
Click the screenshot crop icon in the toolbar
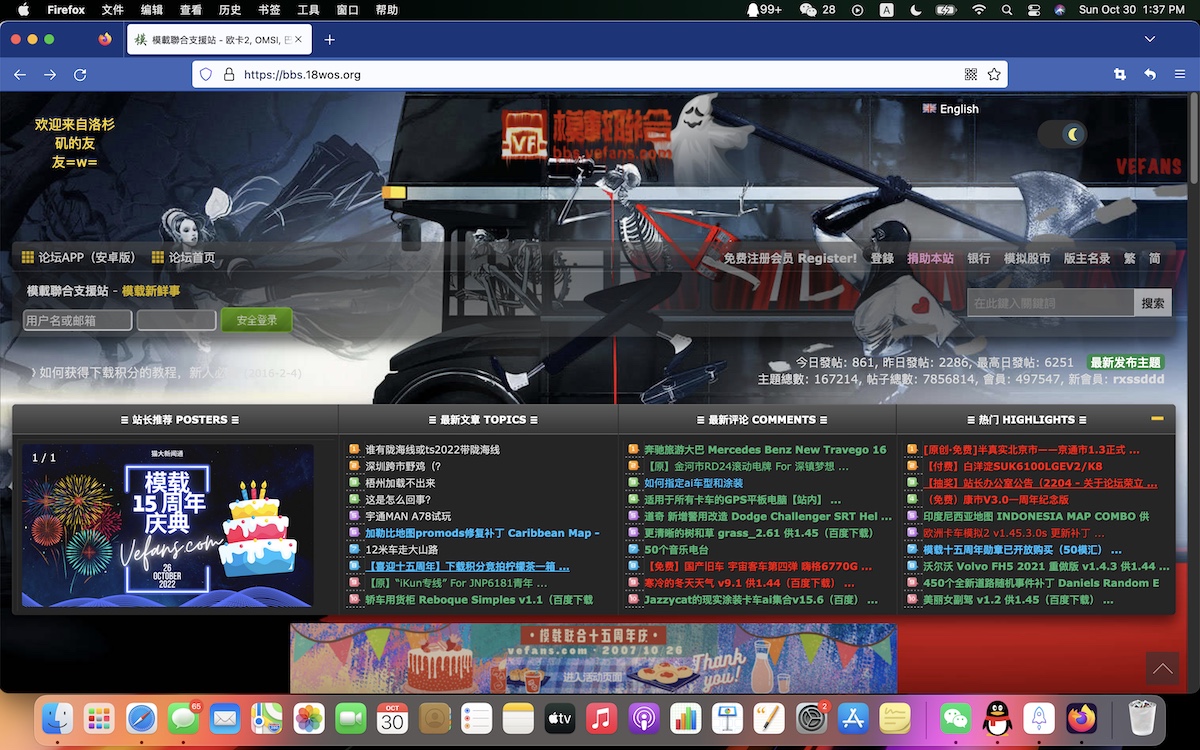pos(1119,75)
